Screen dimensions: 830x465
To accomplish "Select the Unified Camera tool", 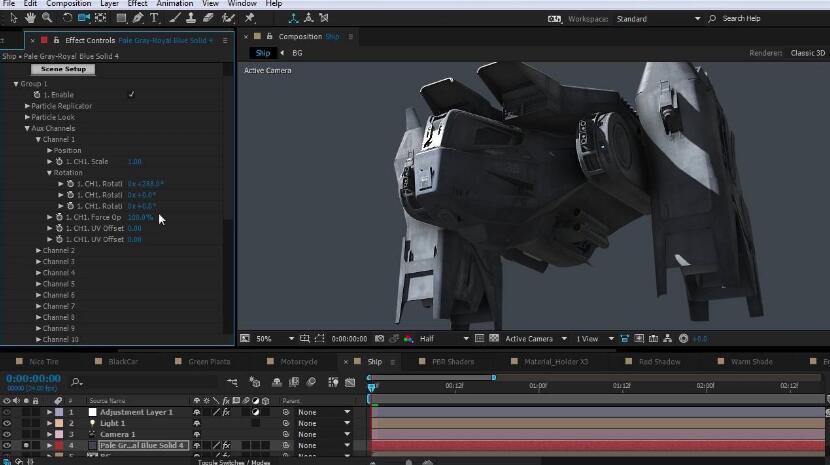I will pos(84,18).
